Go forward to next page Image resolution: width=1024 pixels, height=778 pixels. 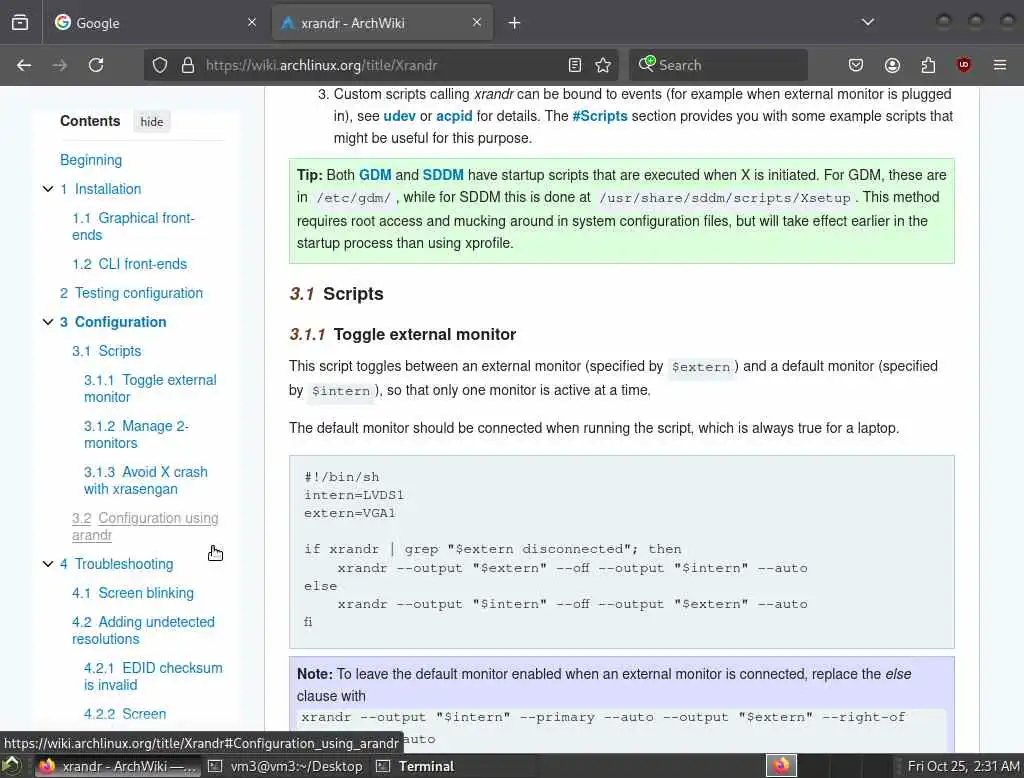pyautogui.click(x=59, y=65)
